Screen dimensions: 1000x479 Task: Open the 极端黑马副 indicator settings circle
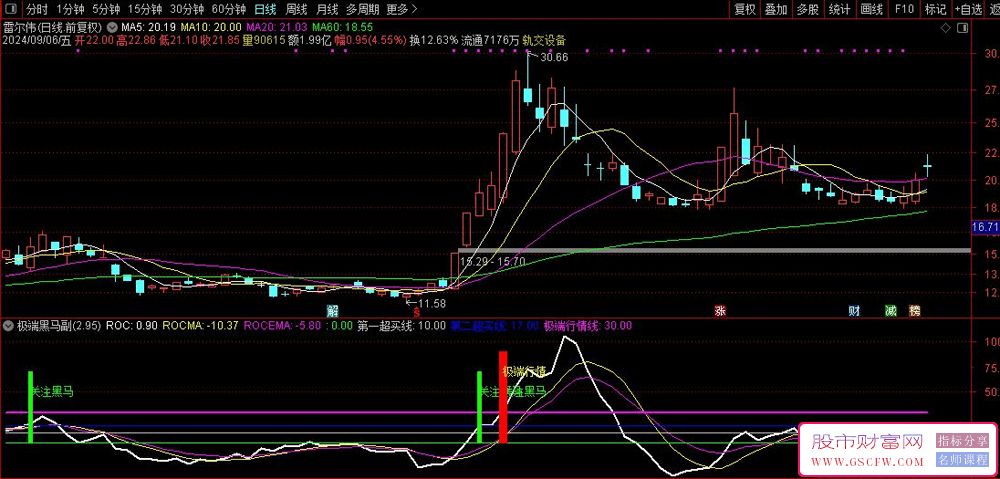9,326
